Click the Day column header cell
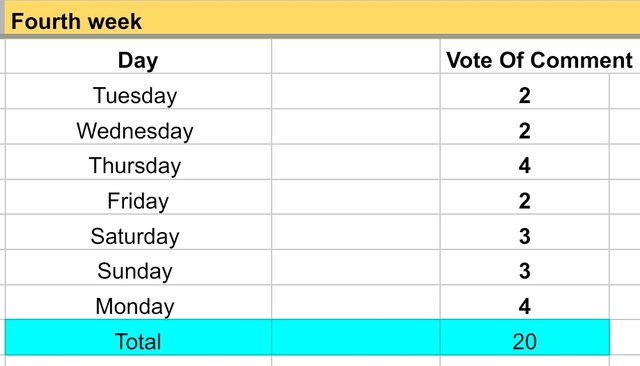Image resolution: width=640 pixels, height=366 pixels. click(x=138, y=56)
